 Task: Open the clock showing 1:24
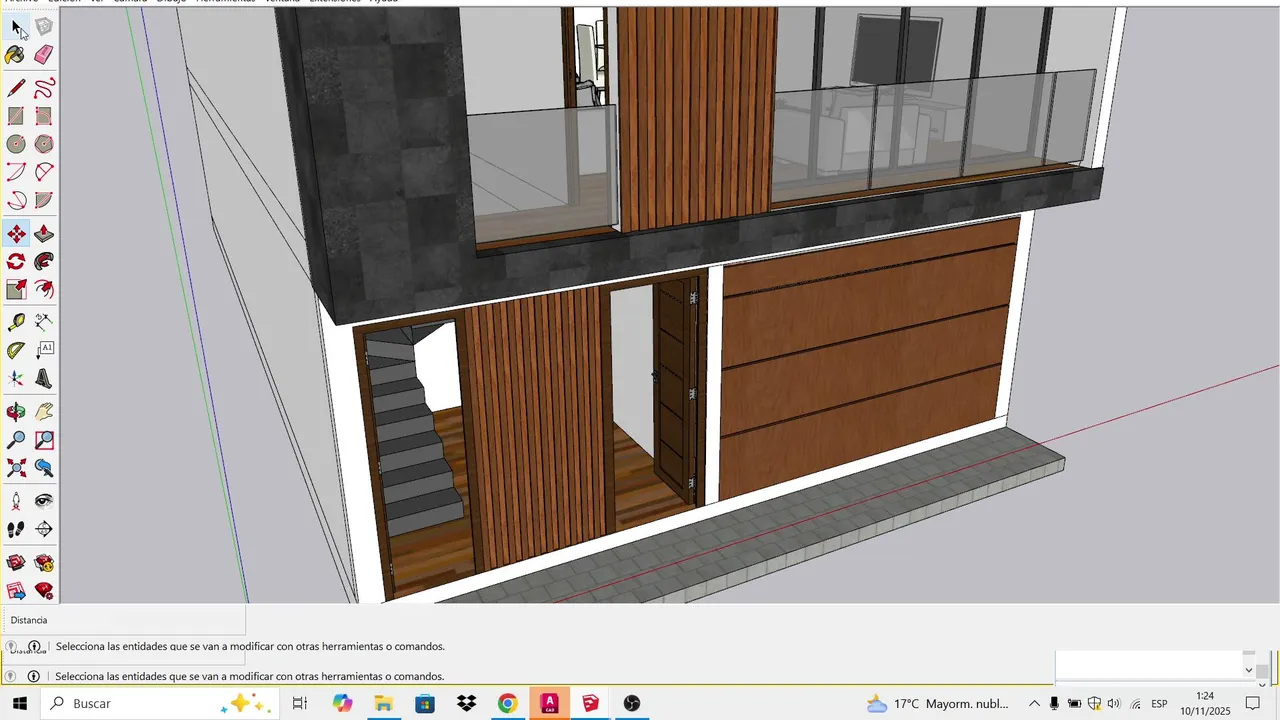click(1204, 703)
